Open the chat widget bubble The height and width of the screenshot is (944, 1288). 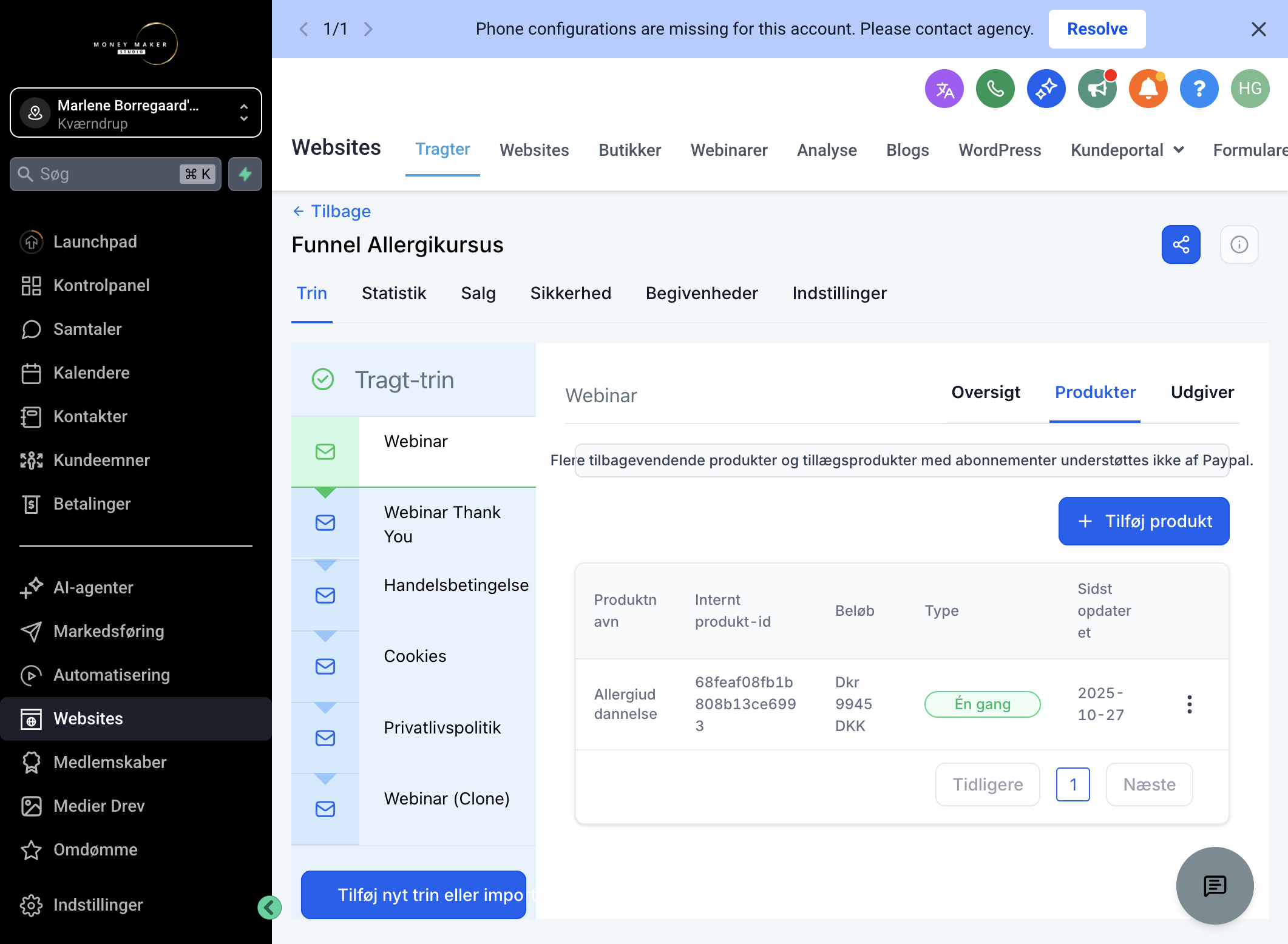(x=1215, y=886)
